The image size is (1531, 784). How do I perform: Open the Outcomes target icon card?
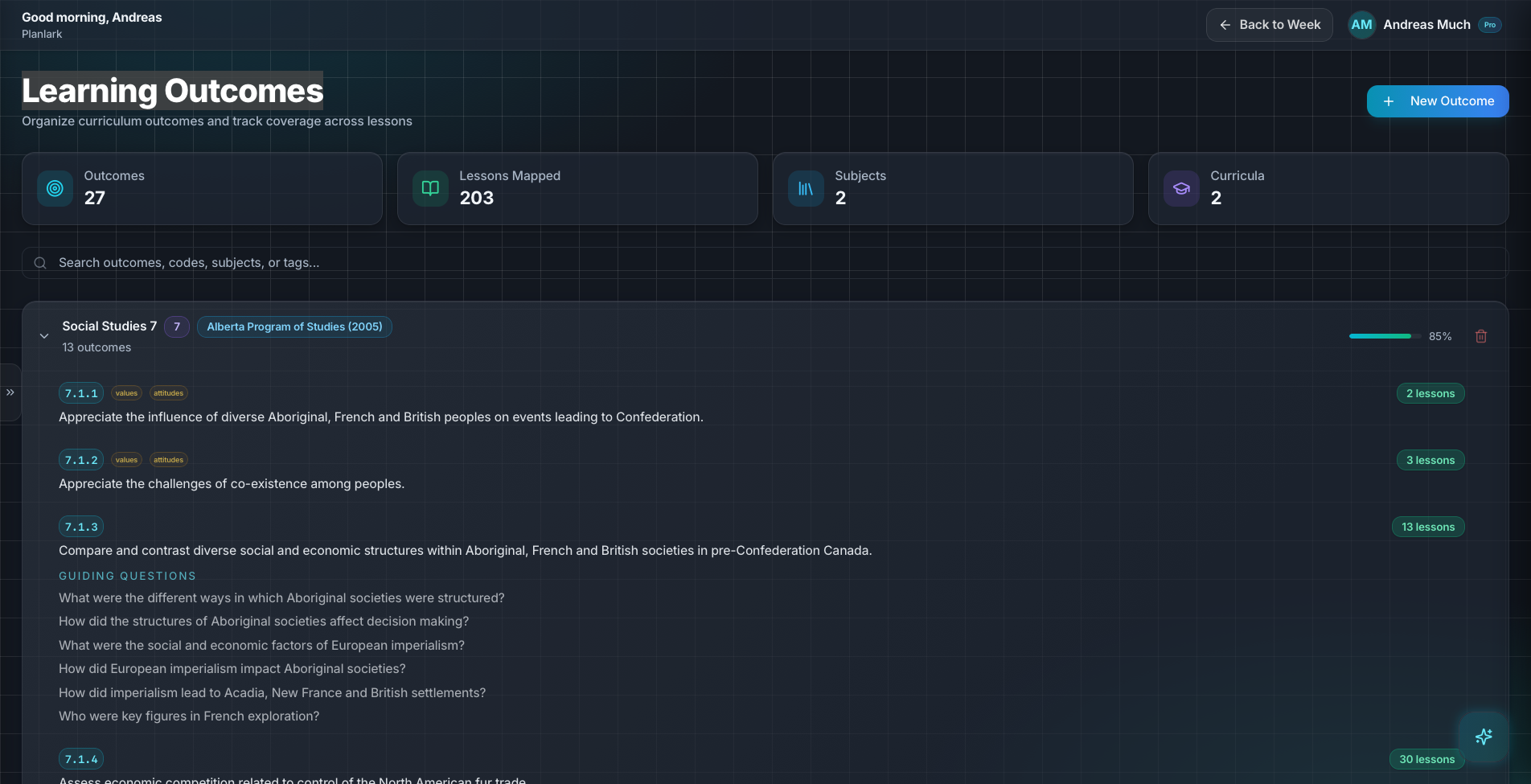click(x=54, y=188)
